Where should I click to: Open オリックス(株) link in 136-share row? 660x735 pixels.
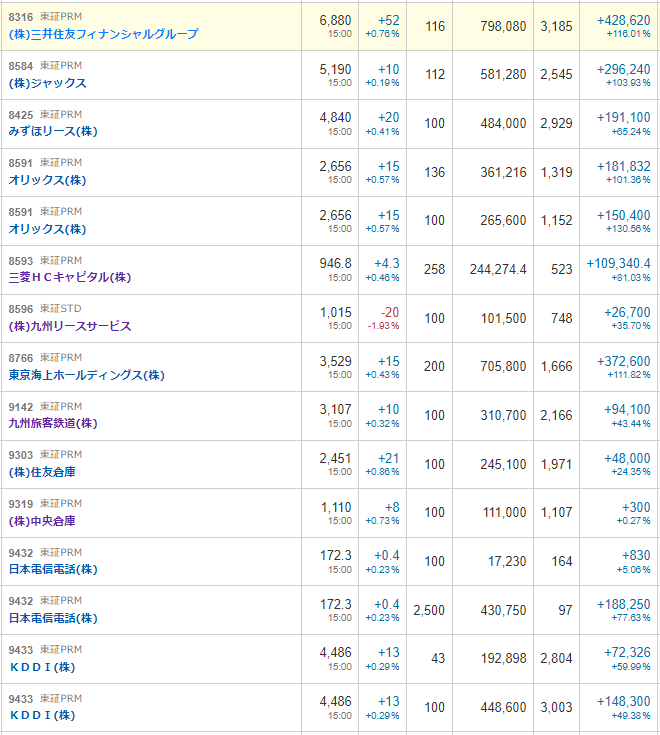click(x=47, y=180)
